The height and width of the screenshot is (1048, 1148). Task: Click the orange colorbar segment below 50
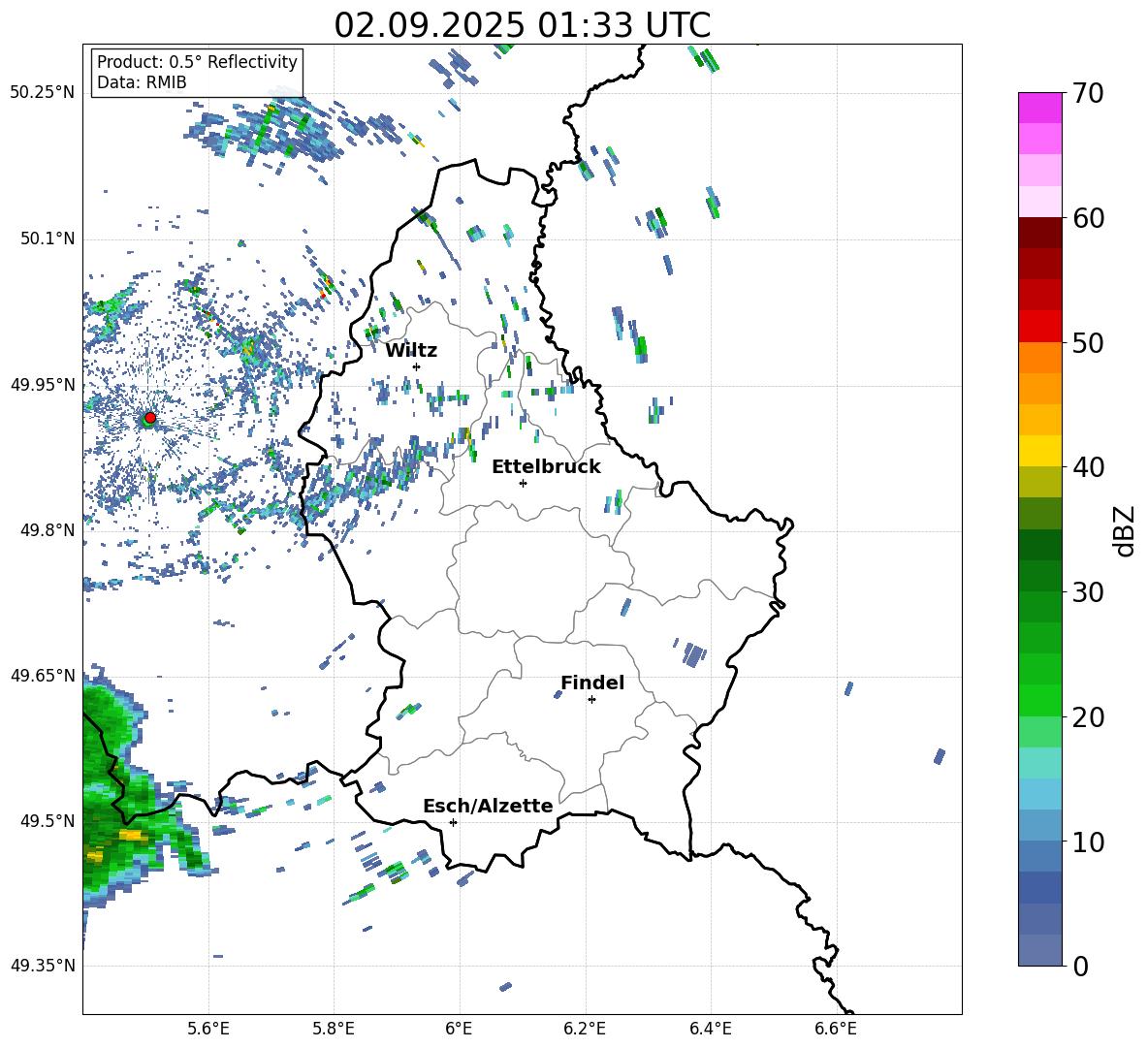click(1040, 357)
